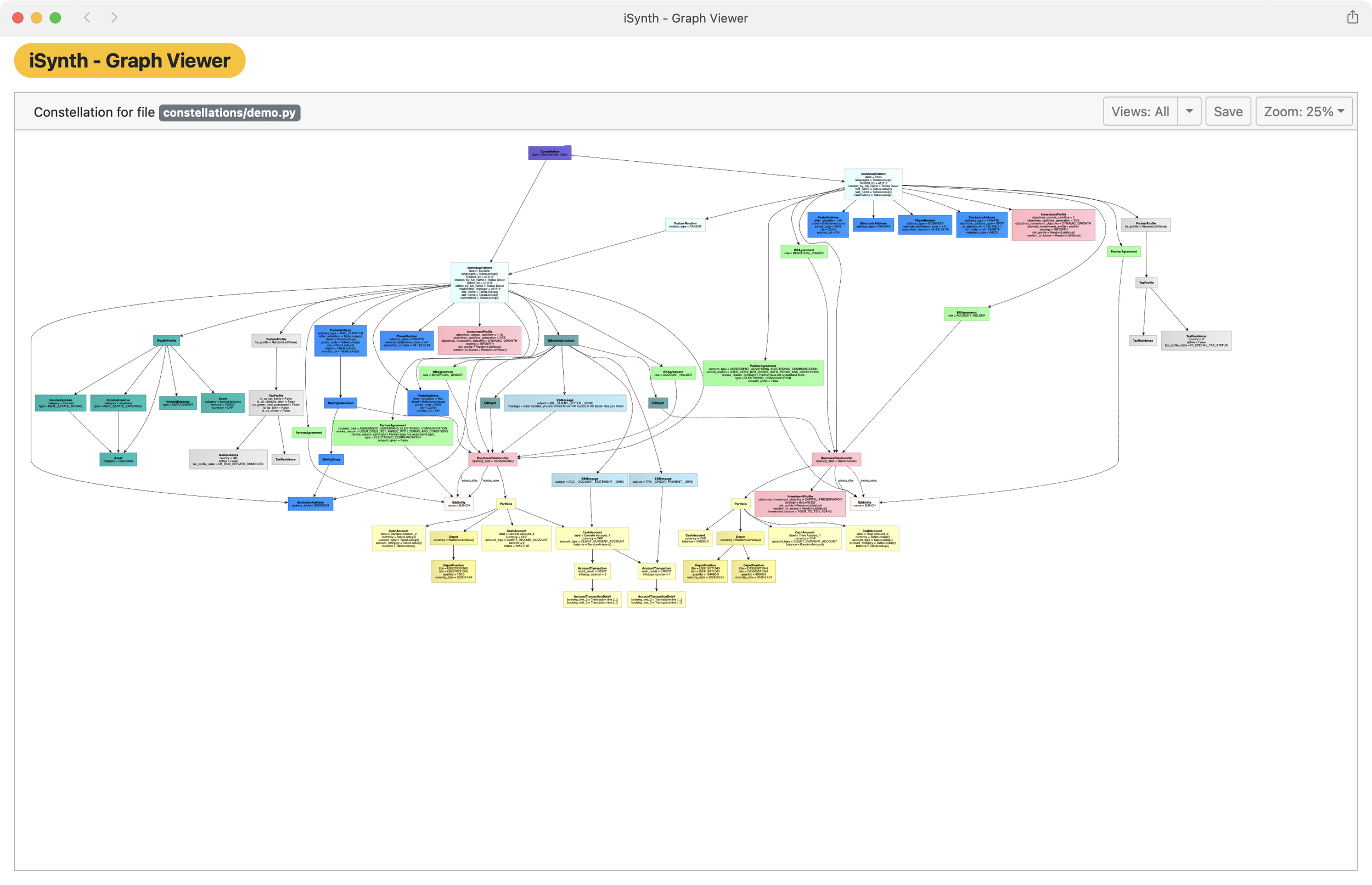Viewport: 1372px width, 885px height.
Task: Open the Zoom: 25% dropdown
Action: [x=1303, y=111]
